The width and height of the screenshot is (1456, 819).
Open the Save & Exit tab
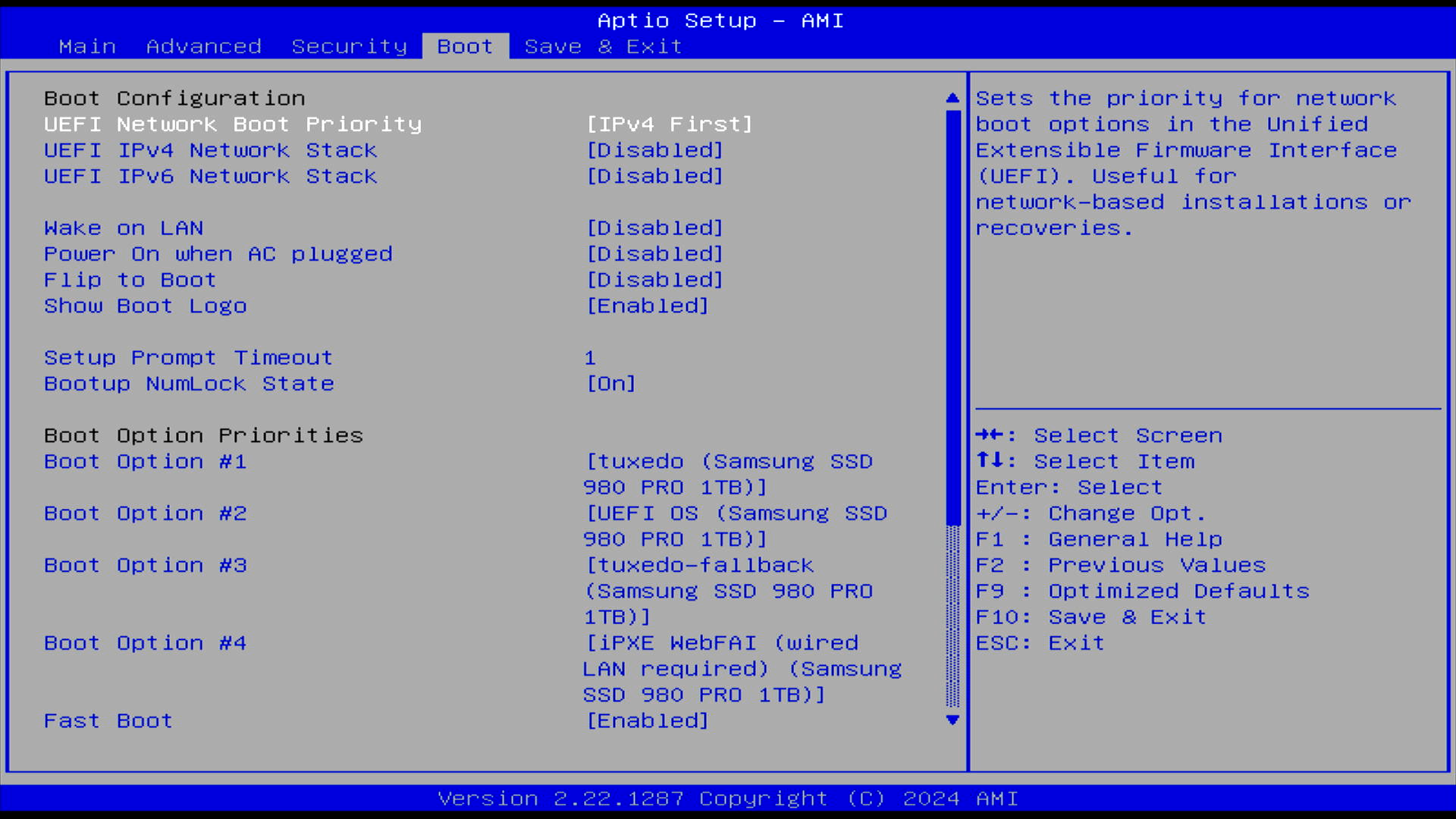(x=603, y=46)
